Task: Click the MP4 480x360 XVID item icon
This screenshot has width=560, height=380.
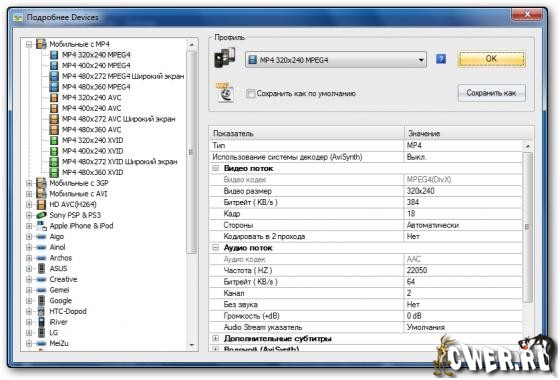Action: [54, 172]
